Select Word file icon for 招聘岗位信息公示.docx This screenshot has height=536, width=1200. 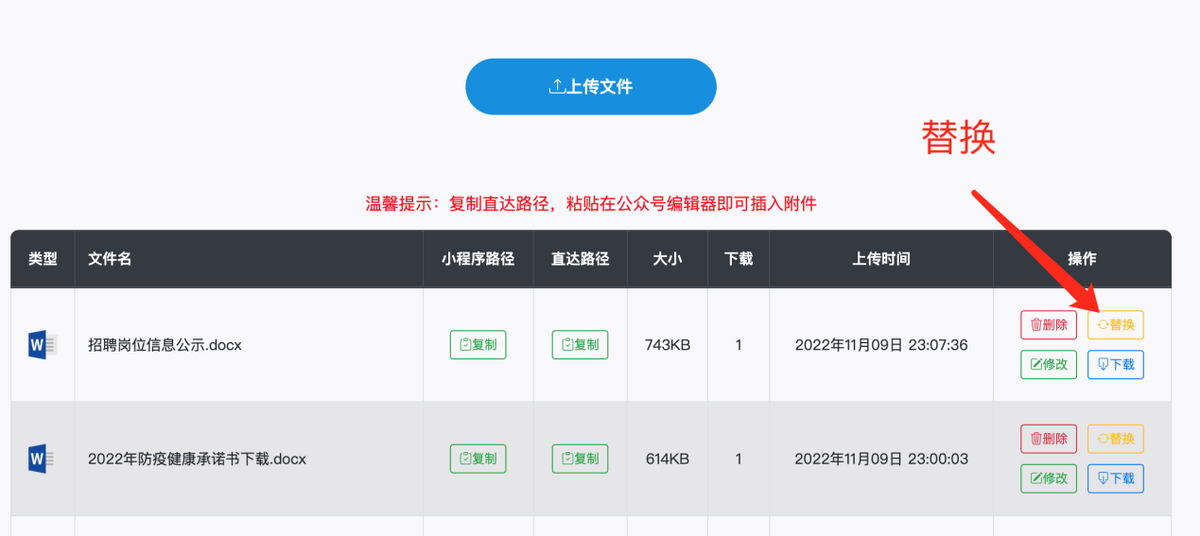point(42,345)
